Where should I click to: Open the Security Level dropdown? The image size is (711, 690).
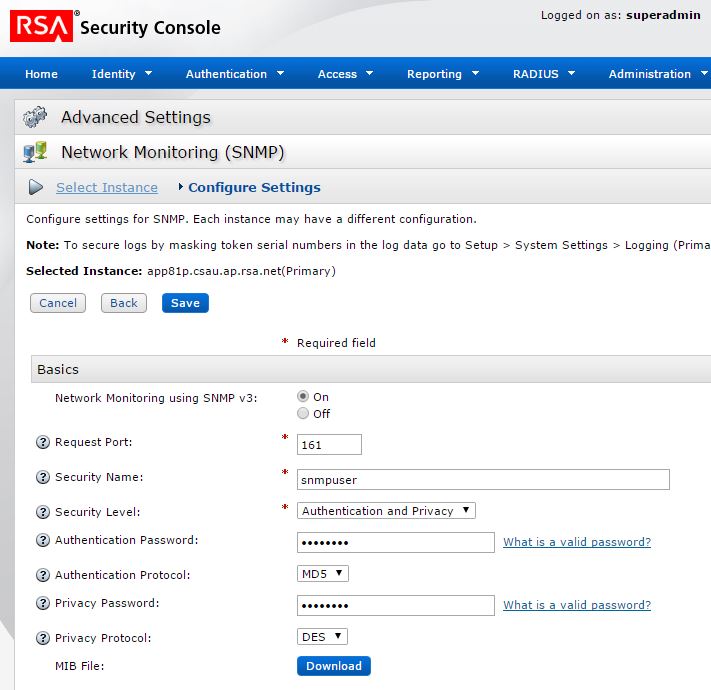(x=386, y=511)
